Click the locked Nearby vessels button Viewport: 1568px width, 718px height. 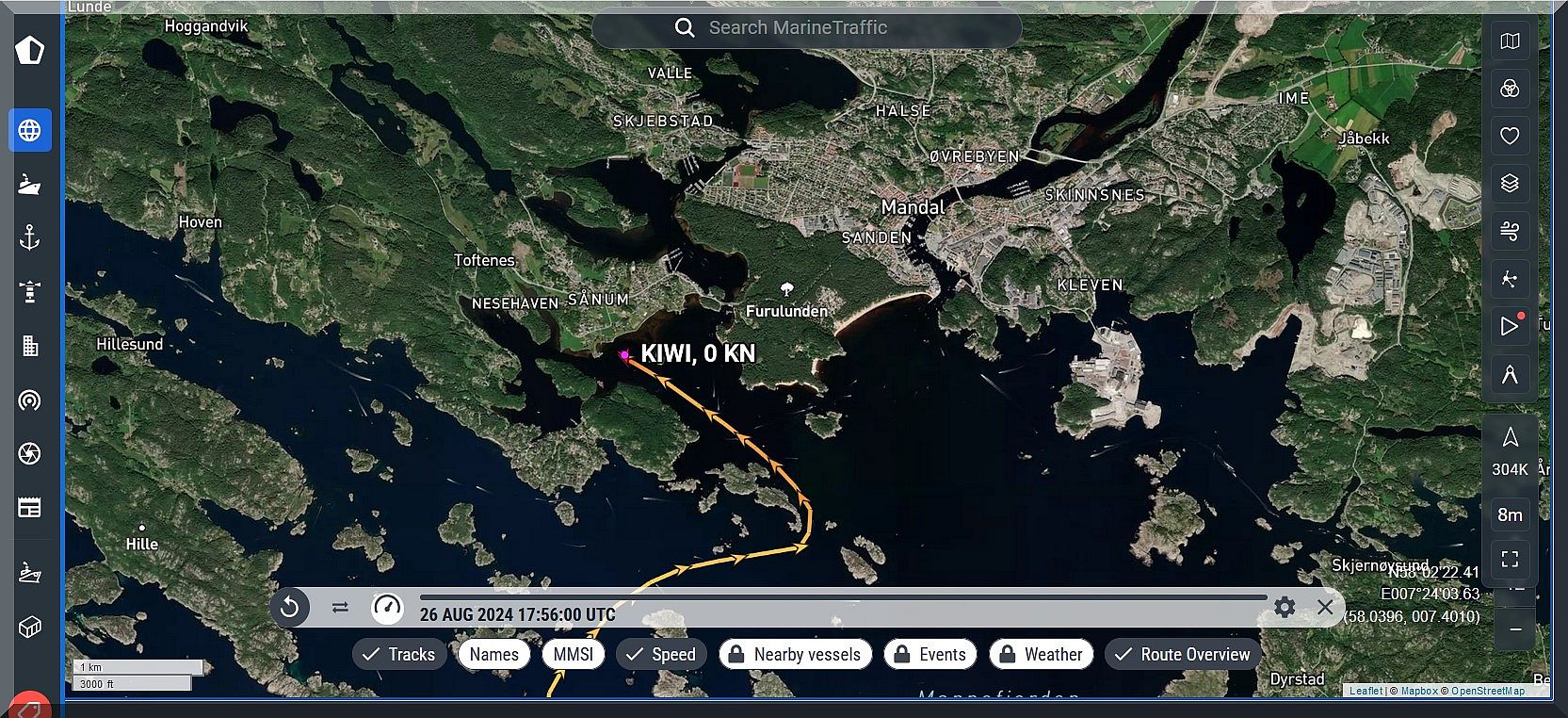[x=795, y=654]
